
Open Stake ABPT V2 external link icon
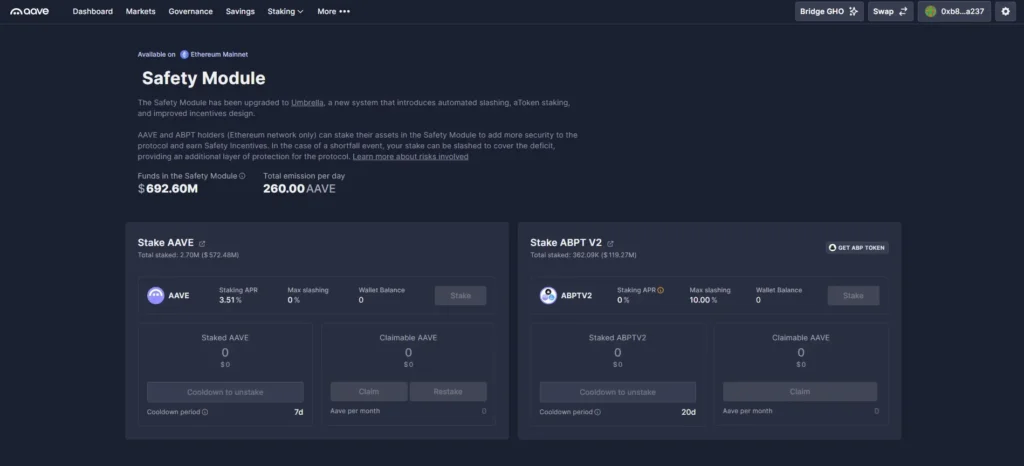610,243
